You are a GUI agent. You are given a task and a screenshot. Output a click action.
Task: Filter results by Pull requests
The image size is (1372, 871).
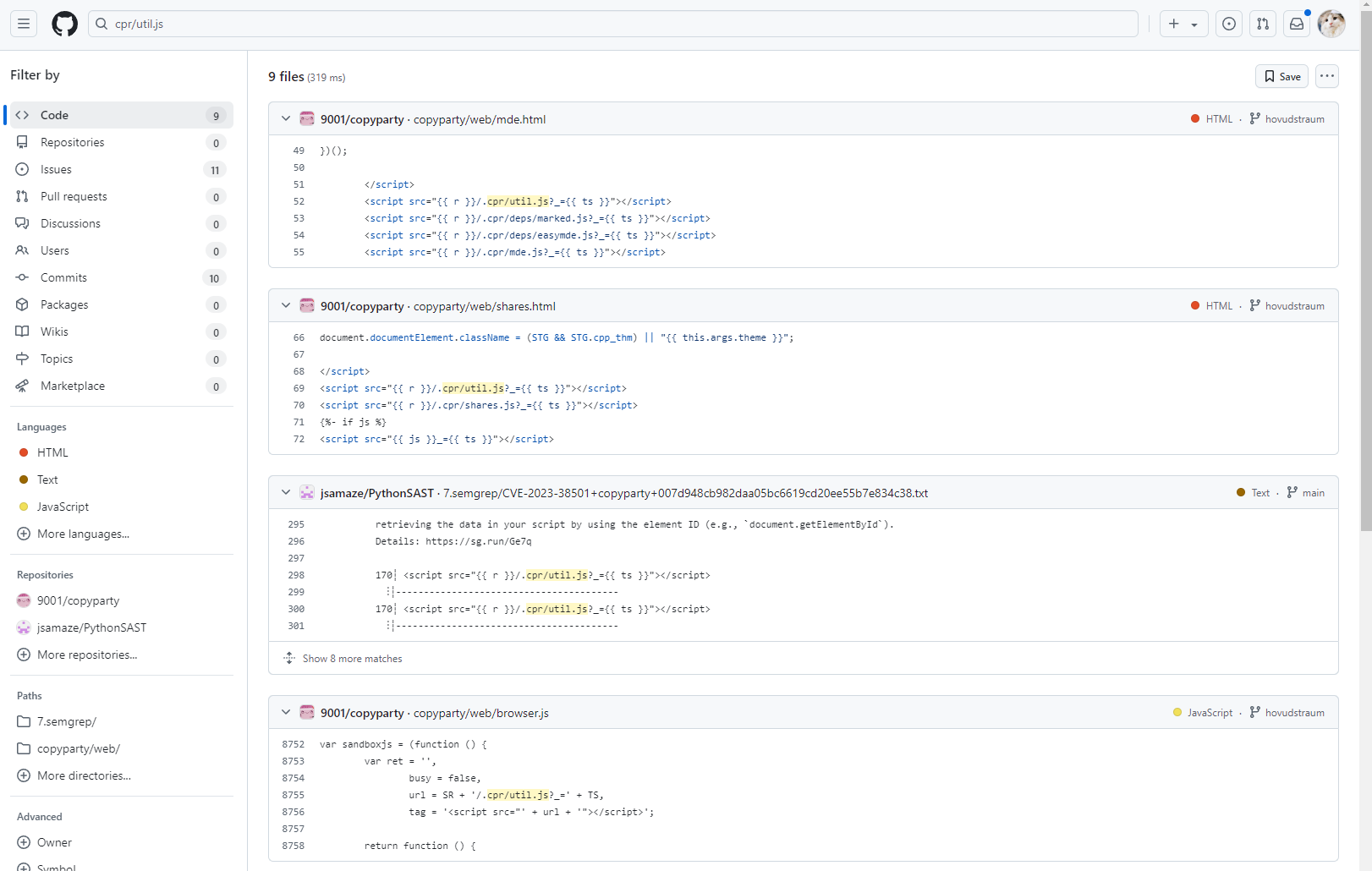120,196
